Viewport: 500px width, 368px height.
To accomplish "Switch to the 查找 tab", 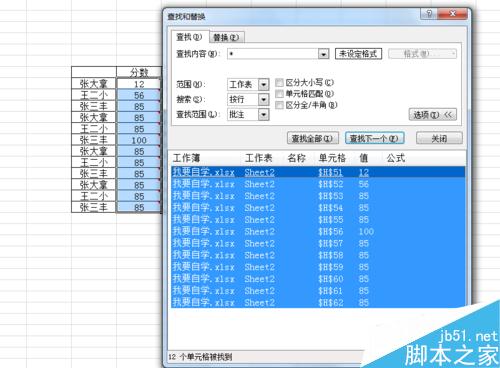I will click(x=190, y=37).
